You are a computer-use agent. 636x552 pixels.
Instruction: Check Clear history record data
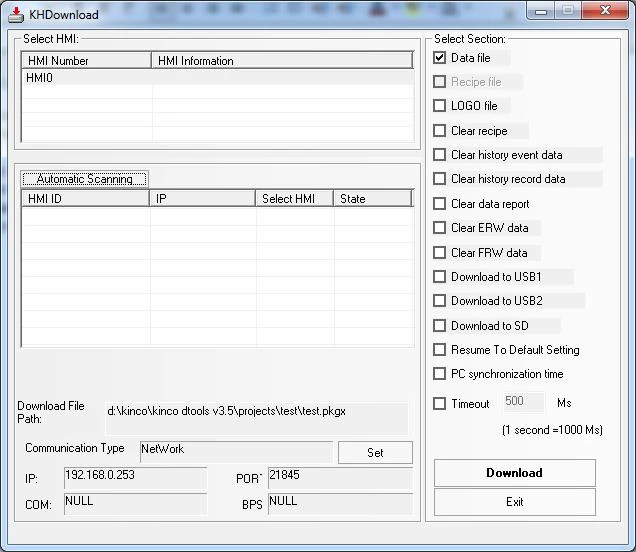[x=440, y=179]
